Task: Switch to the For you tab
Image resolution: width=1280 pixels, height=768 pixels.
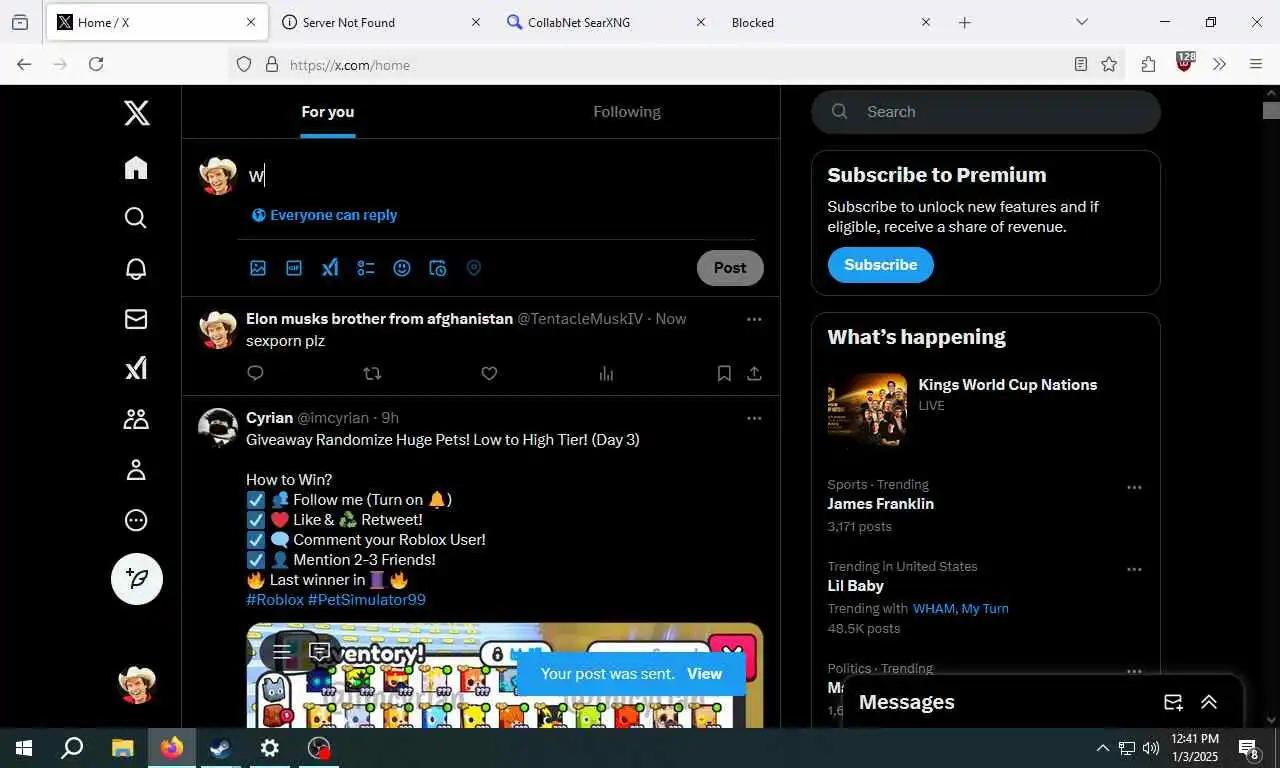Action: pyautogui.click(x=328, y=112)
